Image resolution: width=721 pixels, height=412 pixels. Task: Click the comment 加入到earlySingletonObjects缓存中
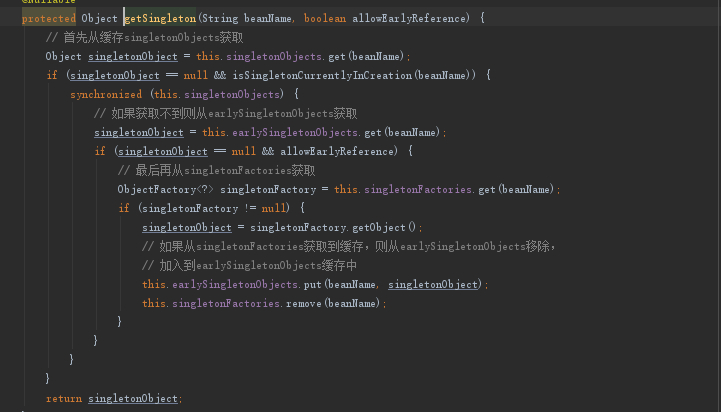tap(249, 265)
